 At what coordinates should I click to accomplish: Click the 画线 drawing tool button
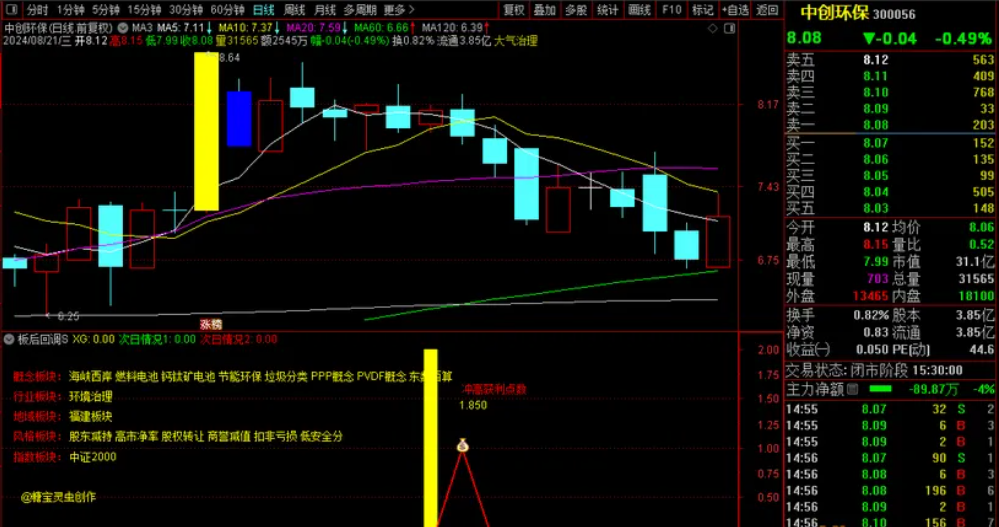(x=639, y=10)
